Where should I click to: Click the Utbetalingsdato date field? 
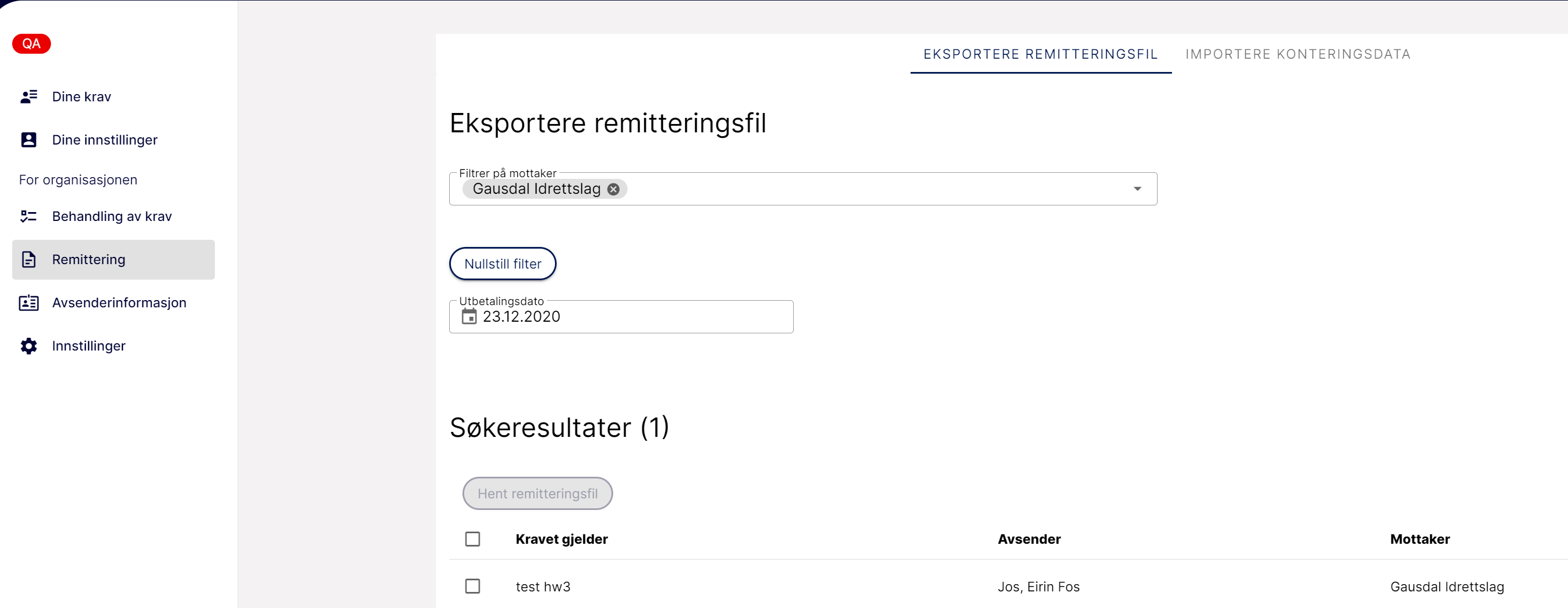[x=621, y=317]
